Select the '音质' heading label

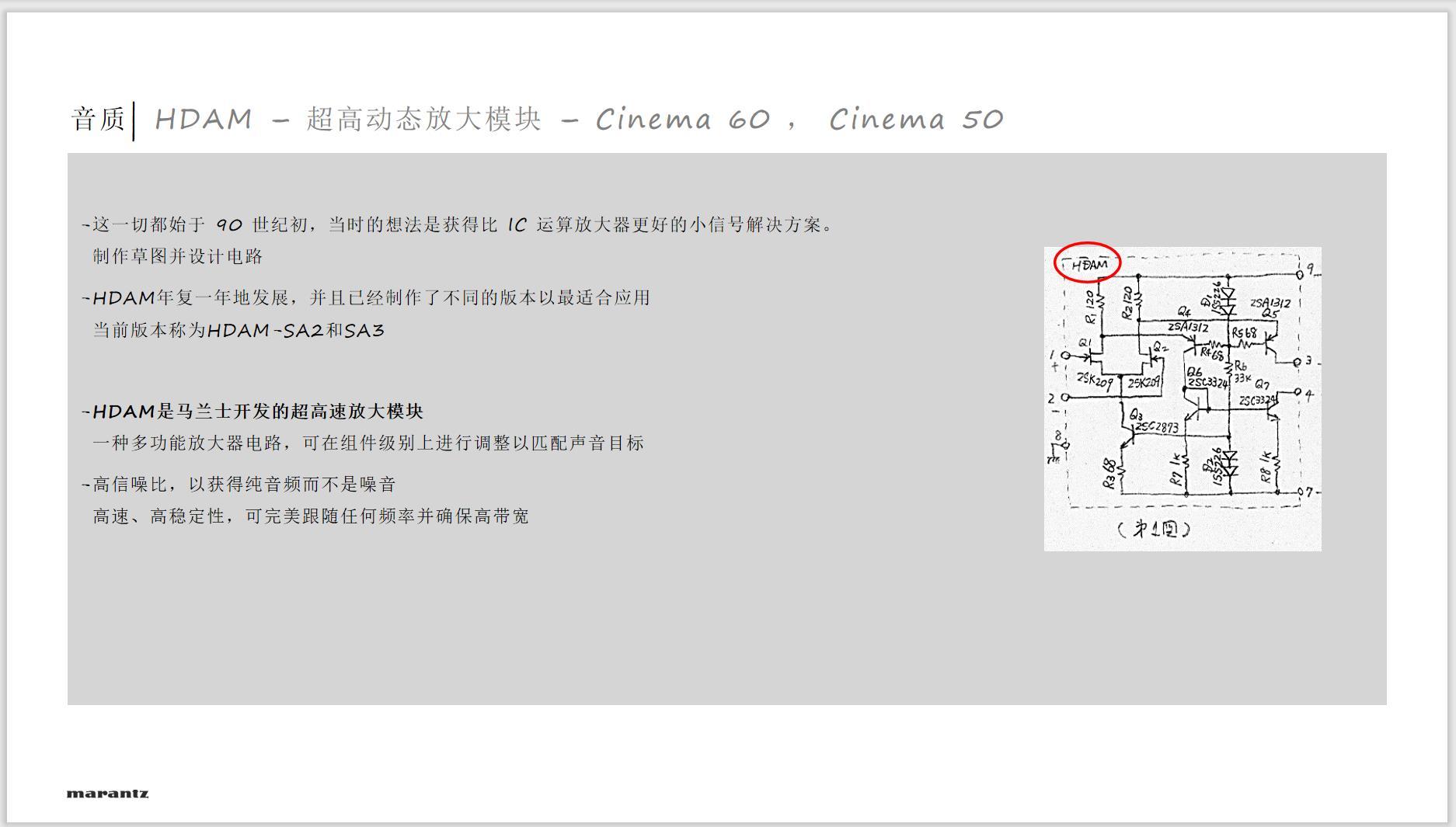click(x=98, y=120)
